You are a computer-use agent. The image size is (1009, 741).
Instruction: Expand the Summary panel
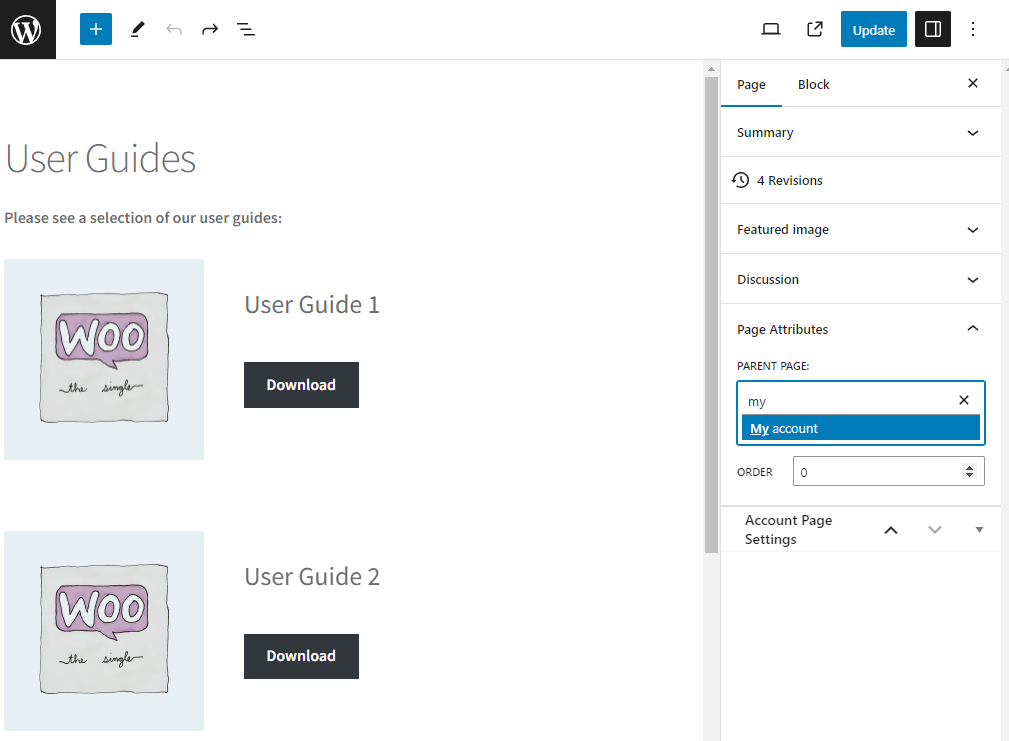860,133
